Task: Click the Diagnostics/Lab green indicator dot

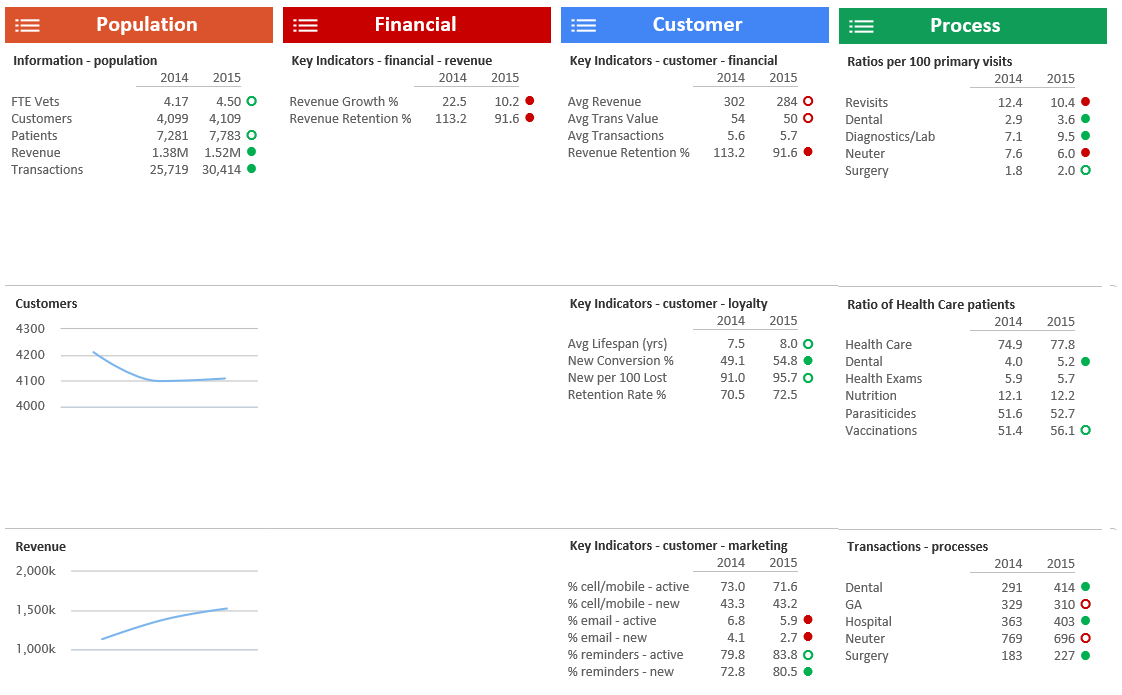Action: click(x=1086, y=136)
